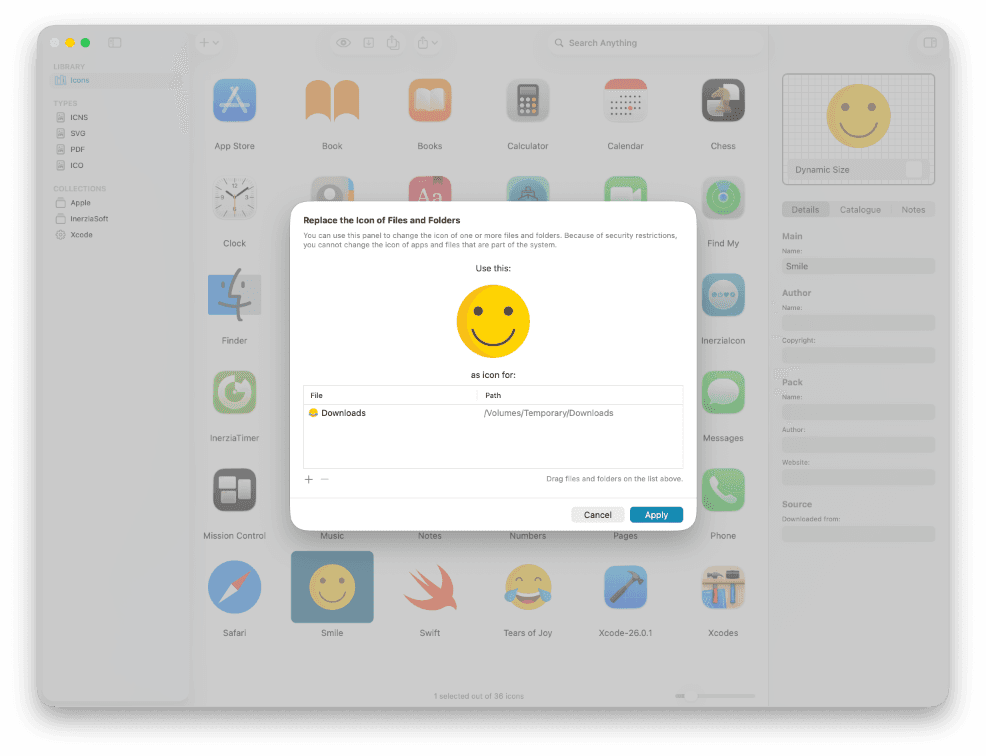Click the Quick Look eye icon in toolbar
Image resolution: width=986 pixels, height=756 pixels.
point(343,43)
